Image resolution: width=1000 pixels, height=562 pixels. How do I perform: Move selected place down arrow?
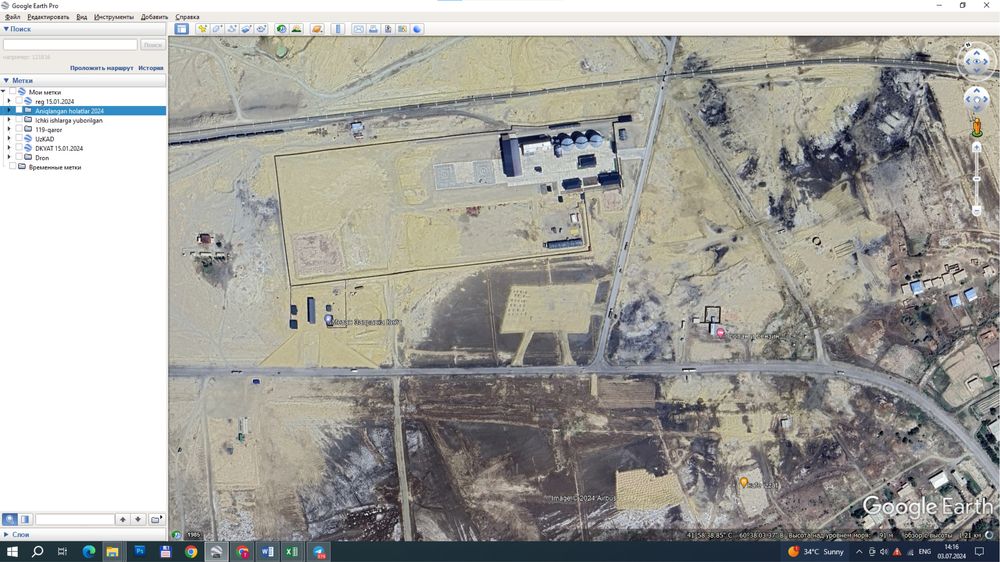point(138,519)
